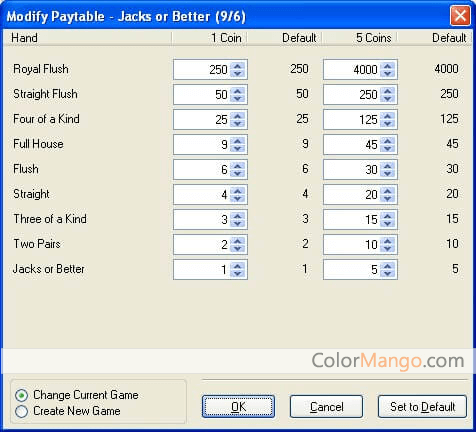476x432 pixels.
Task: Cancel the paytable changes
Action: (x=326, y=407)
